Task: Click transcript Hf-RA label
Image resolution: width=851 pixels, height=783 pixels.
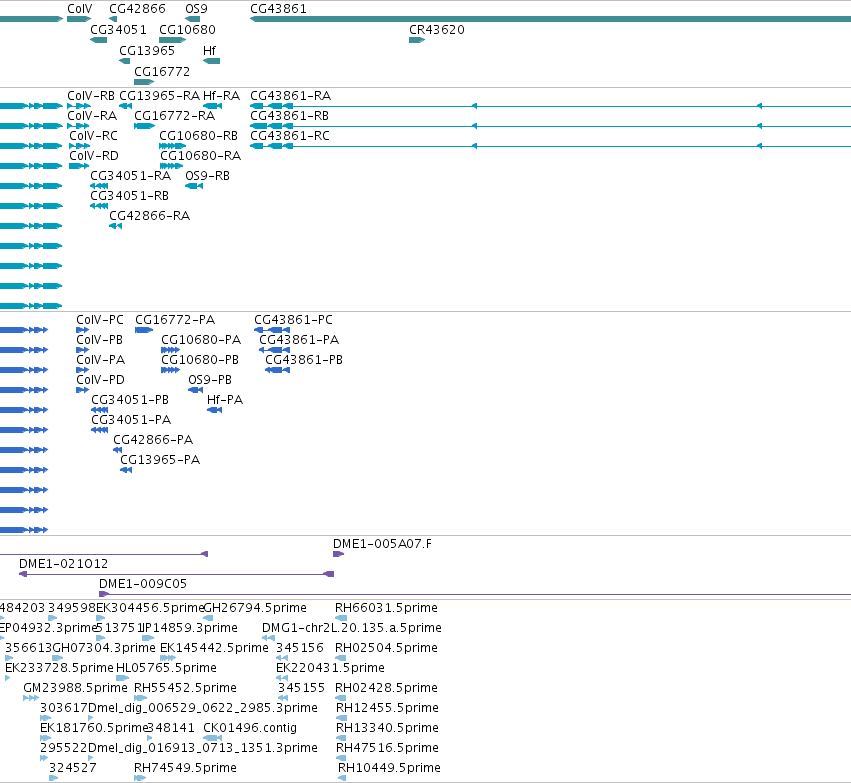Action: coord(221,96)
